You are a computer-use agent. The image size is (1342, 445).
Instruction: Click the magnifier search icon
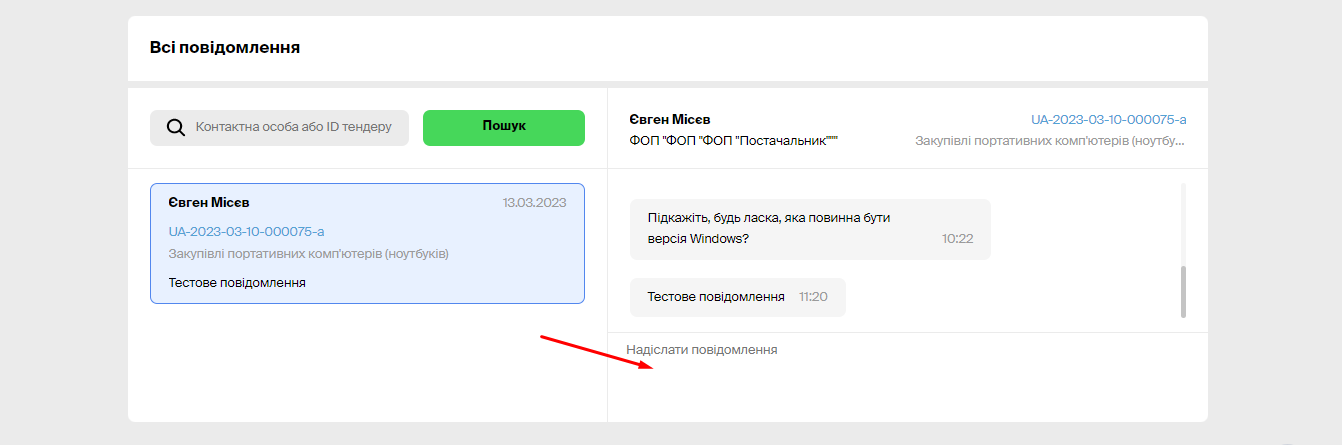click(176, 128)
